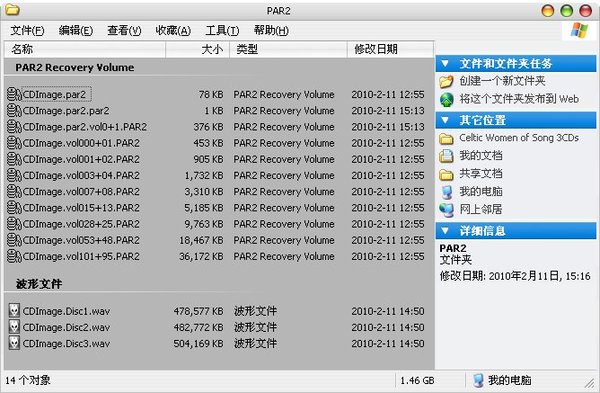Click the 我的电脑 icon in 其它位置
Image resolution: width=600 pixels, height=393 pixels.
click(446, 192)
